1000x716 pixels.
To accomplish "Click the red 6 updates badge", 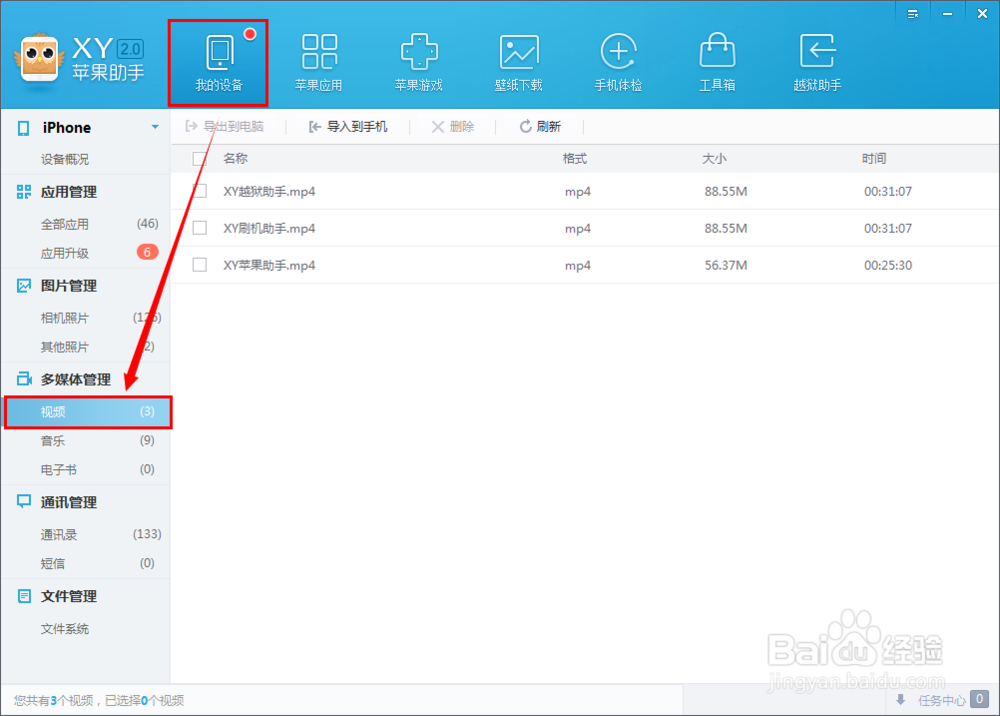I will pyautogui.click(x=147, y=252).
